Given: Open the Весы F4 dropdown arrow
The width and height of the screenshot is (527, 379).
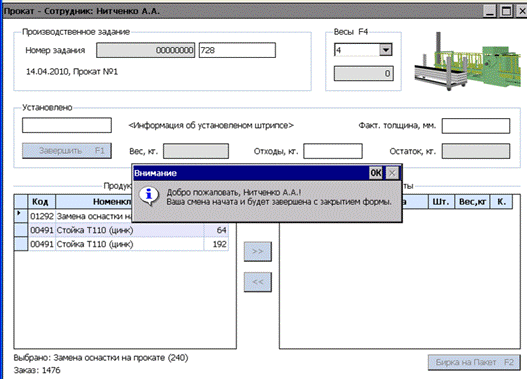Looking at the screenshot, I should [386, 50].
